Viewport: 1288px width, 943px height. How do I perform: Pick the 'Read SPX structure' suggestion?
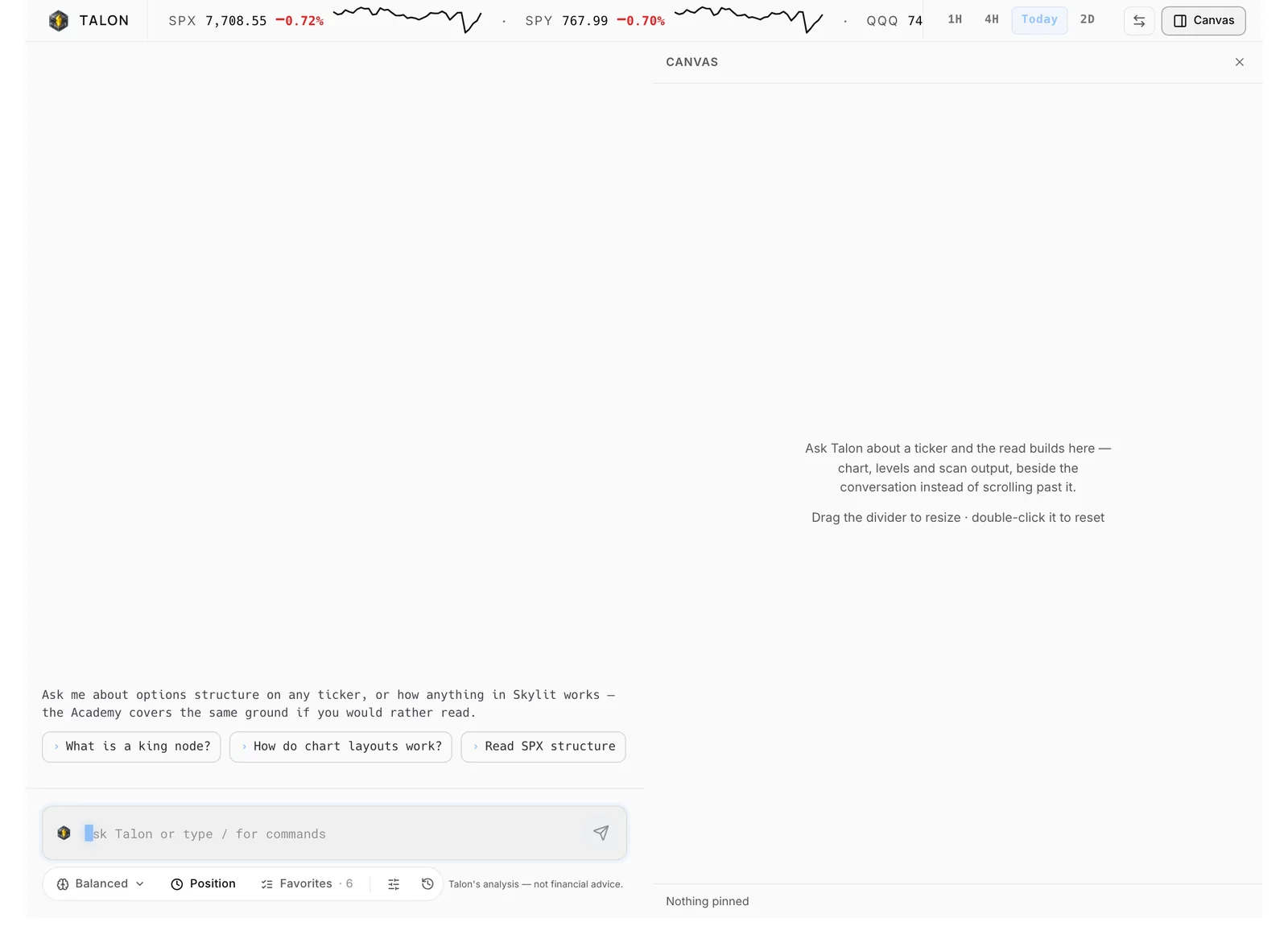coord(543,747)
